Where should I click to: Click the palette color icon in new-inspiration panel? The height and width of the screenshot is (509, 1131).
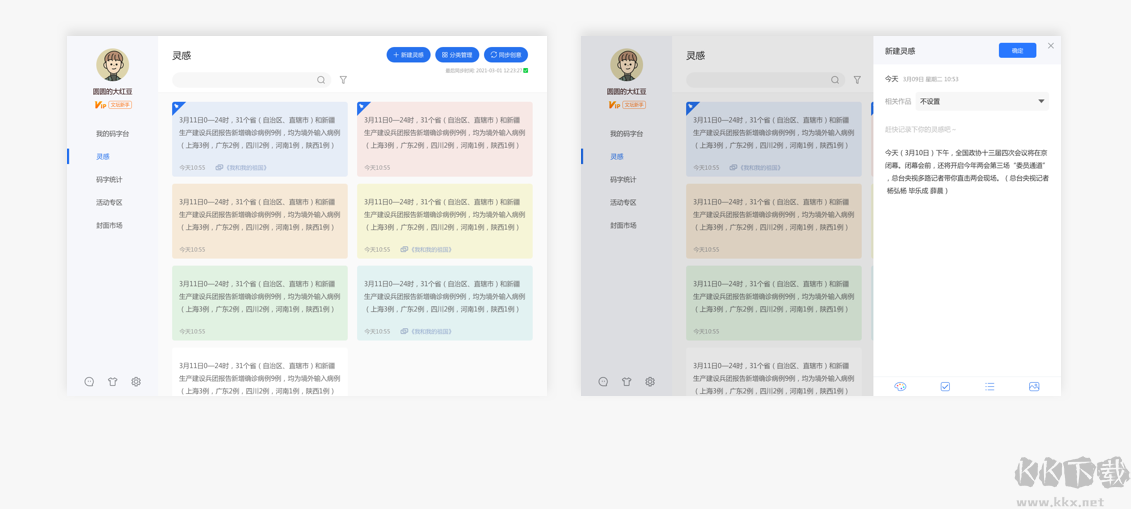900,387
